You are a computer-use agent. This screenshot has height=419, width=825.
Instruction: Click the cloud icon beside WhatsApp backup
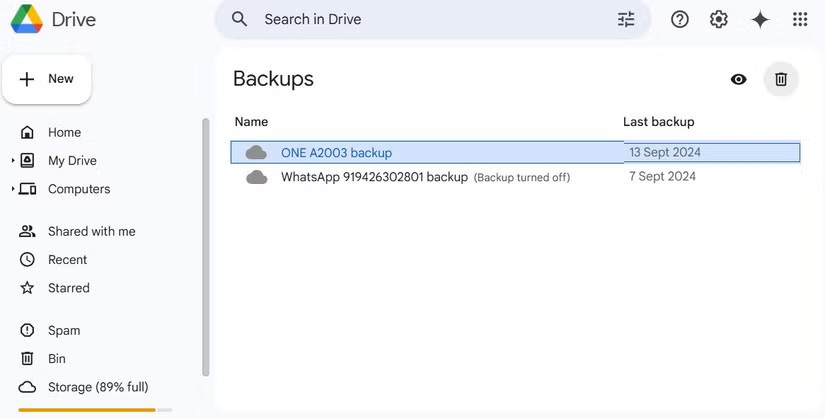pyautogui.click(x=257, y=177)
